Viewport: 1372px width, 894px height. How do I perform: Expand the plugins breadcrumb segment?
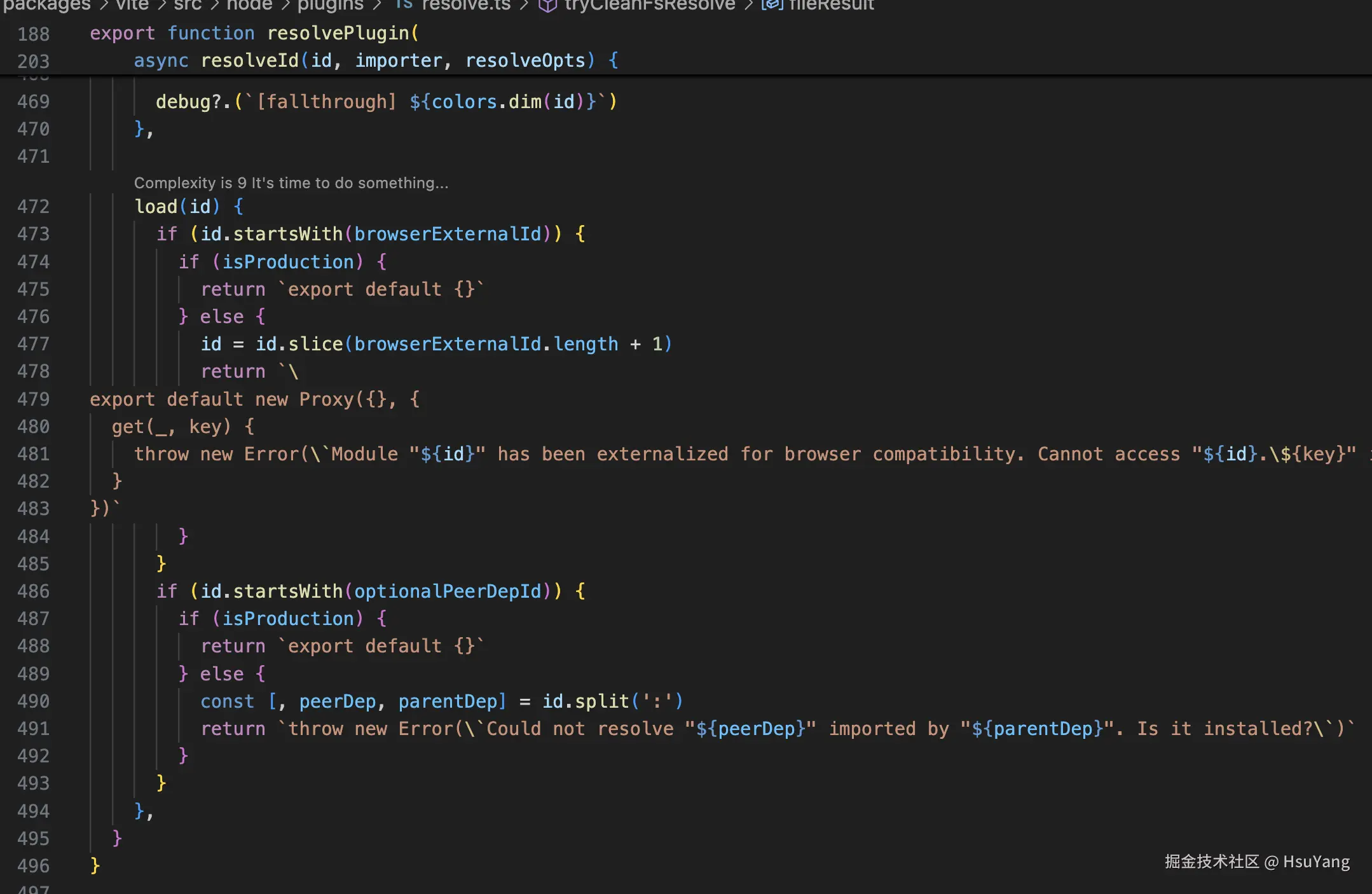[331, 5]
